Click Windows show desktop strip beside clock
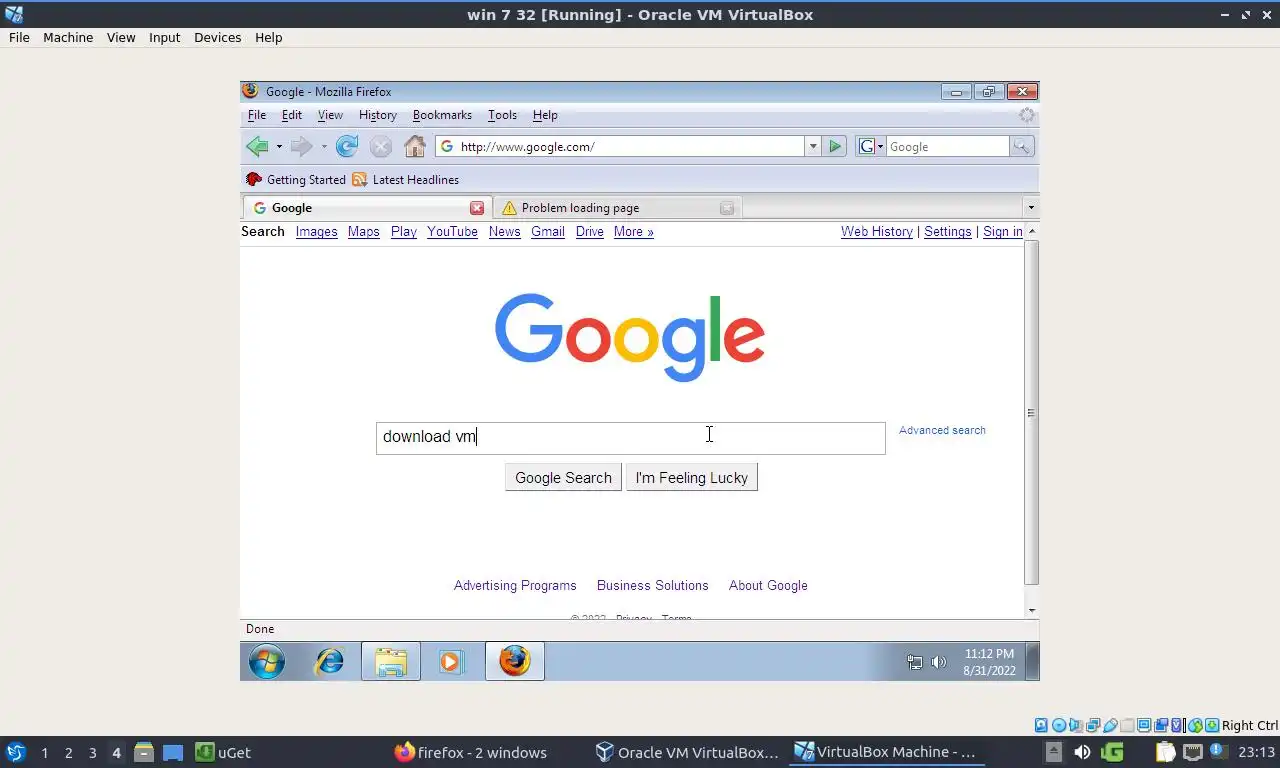 pos(1033,661)
